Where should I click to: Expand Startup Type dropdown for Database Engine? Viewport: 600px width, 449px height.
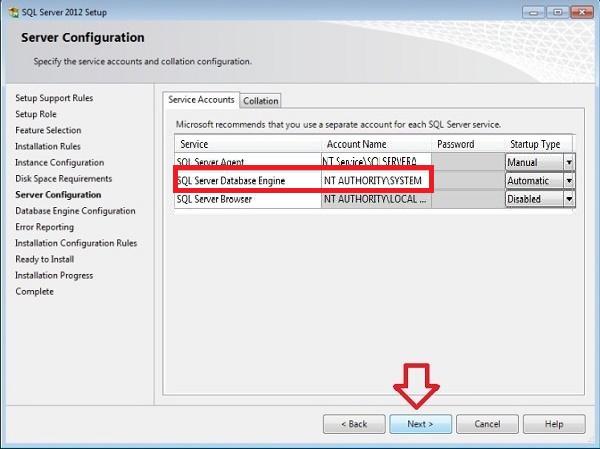[x=569, y=181]
